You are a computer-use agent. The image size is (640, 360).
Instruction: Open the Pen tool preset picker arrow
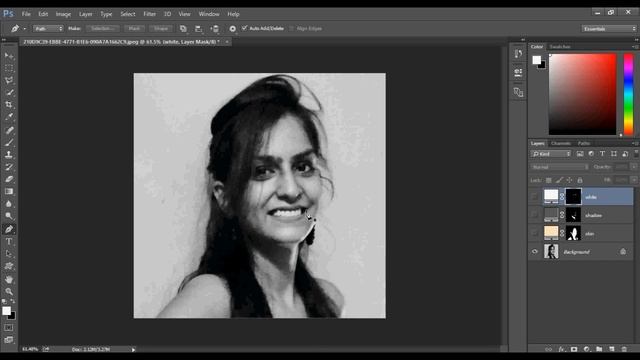coord(24,29)
